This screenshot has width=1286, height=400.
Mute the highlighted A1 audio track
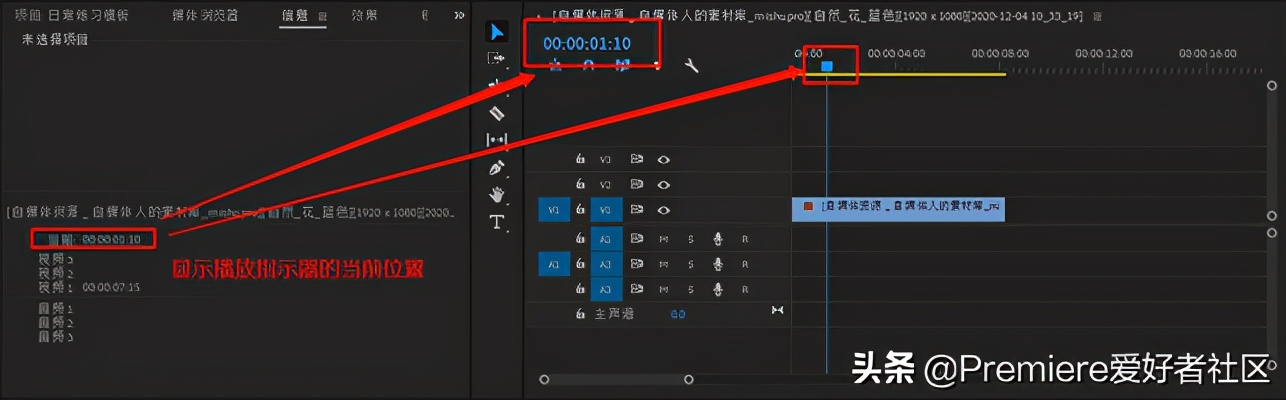pyautogui.click(x=663, y=264)
